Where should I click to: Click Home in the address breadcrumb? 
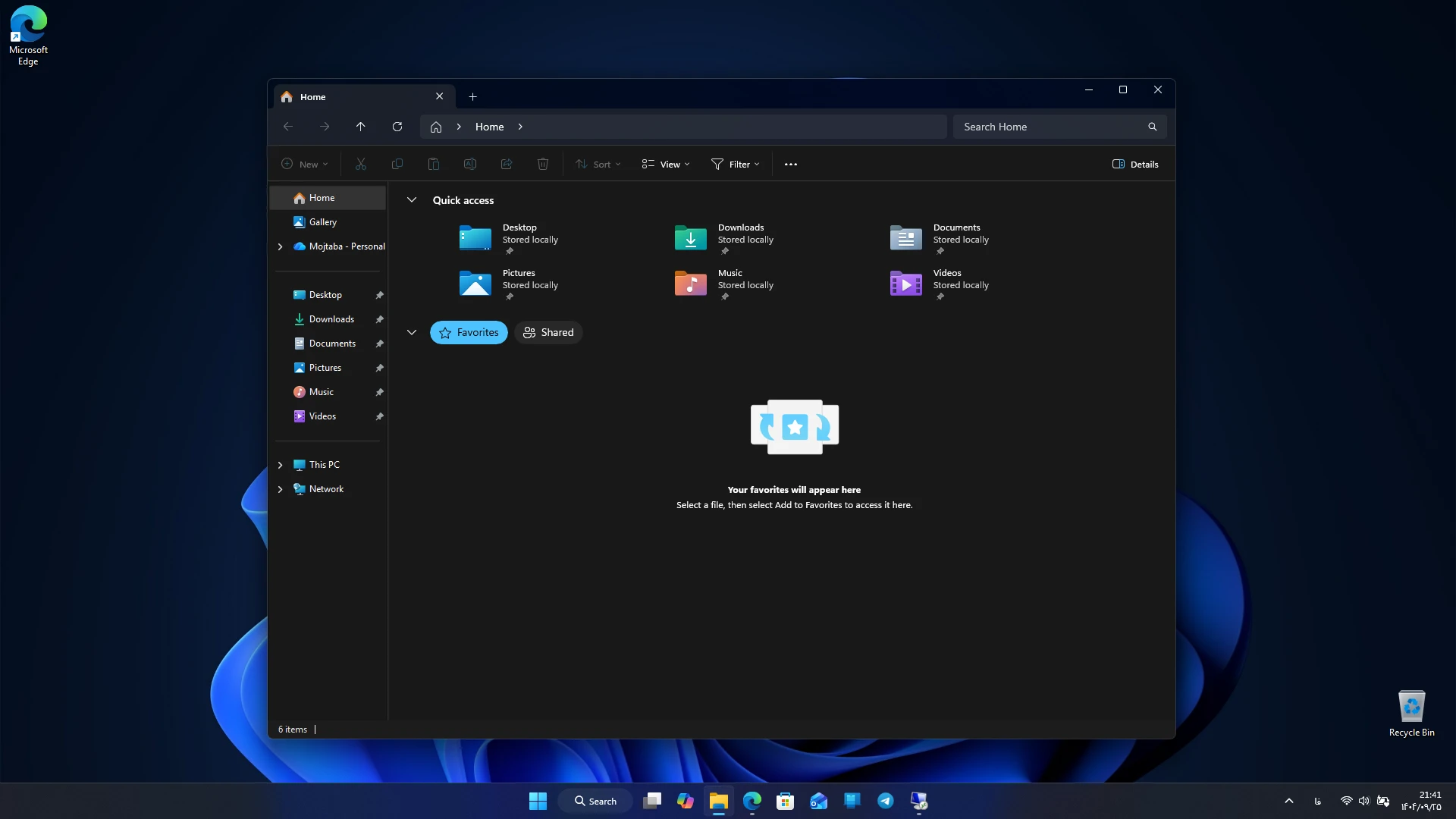(x=489, y=127)
